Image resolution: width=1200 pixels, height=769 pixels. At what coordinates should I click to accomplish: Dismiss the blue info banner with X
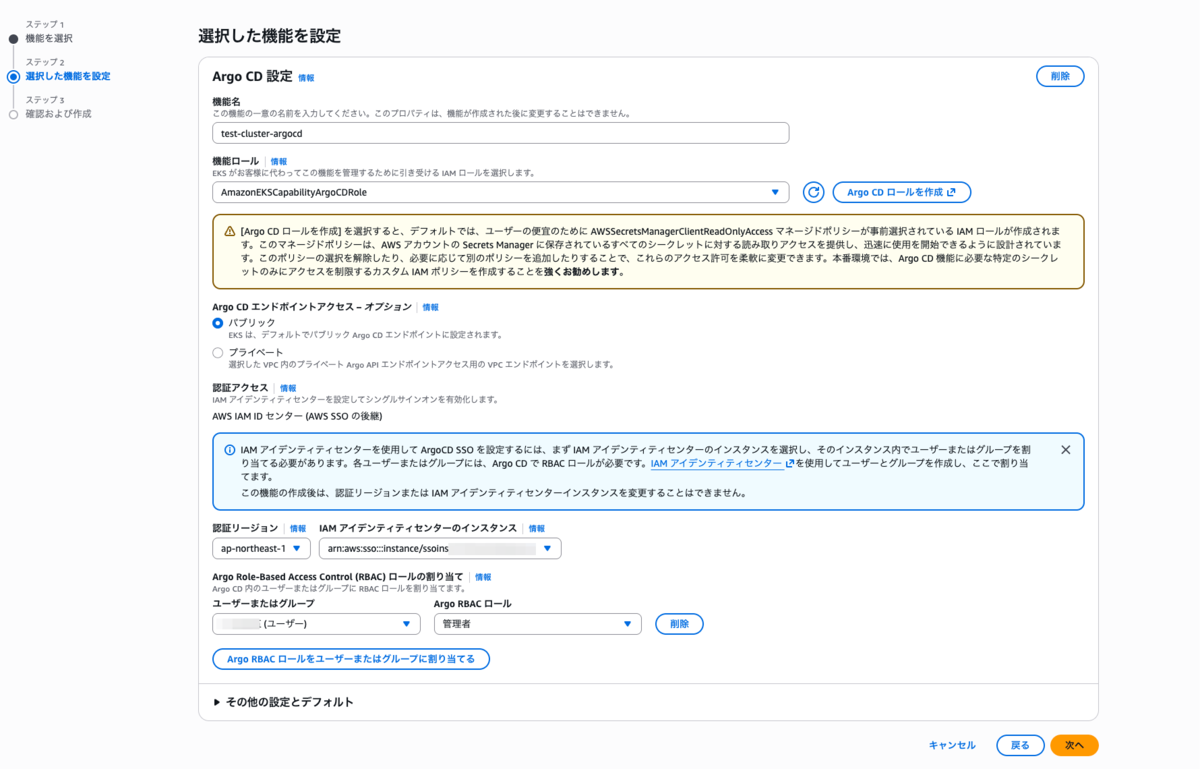pyautogui.click(x=1065, y=450)
